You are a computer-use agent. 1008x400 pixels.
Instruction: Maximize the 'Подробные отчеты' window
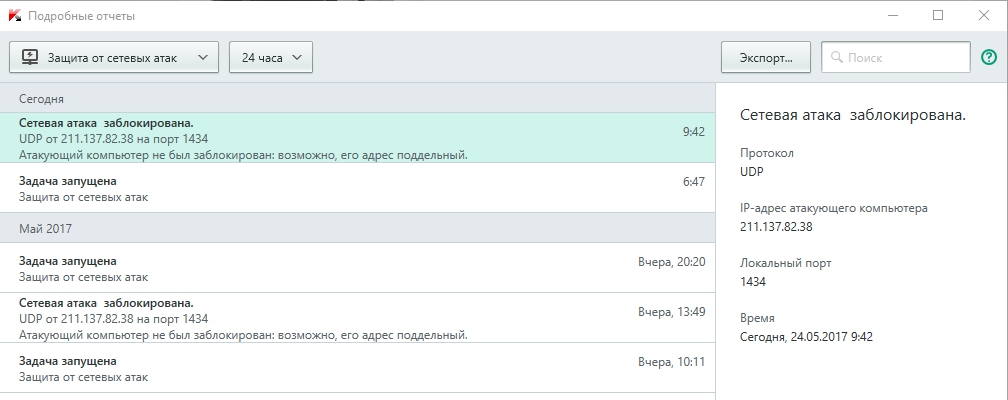point(937,15)
